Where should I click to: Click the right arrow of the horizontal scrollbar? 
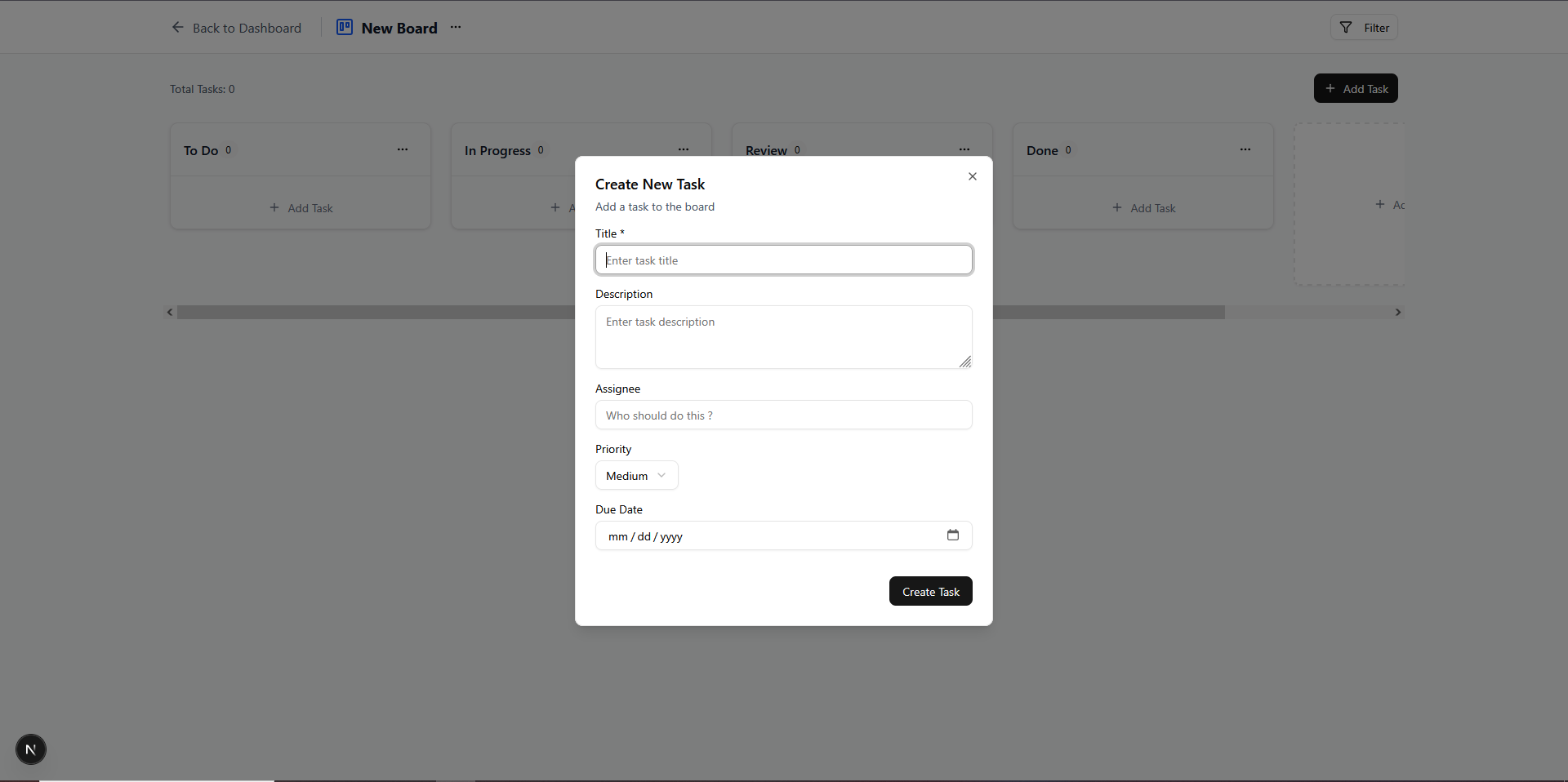tap(1396, 312)
